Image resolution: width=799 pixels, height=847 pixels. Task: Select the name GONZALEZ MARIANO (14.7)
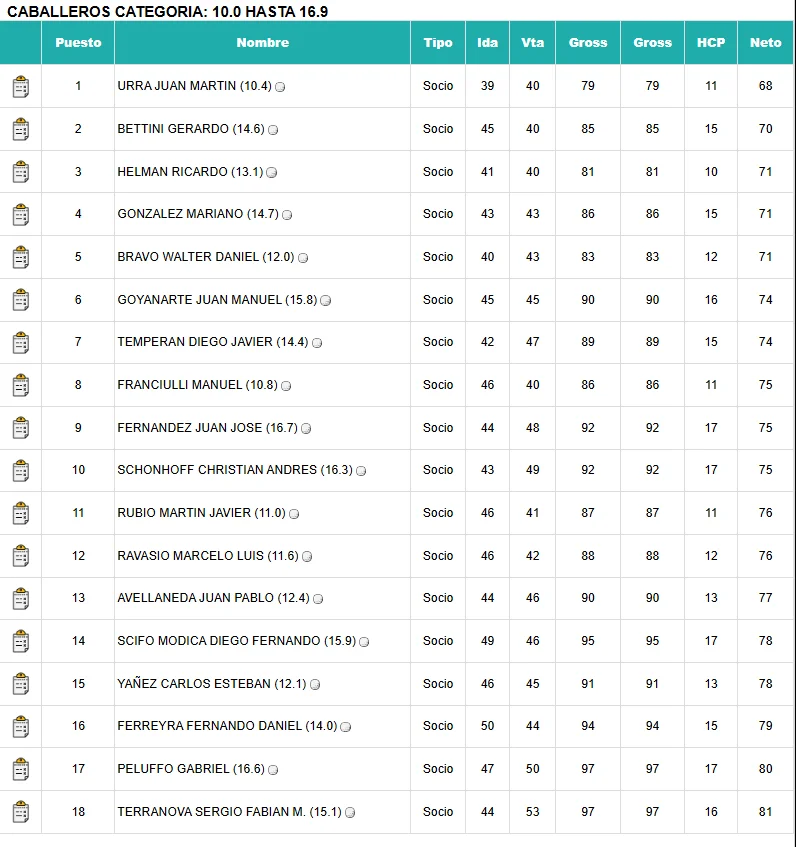[198, 214]
